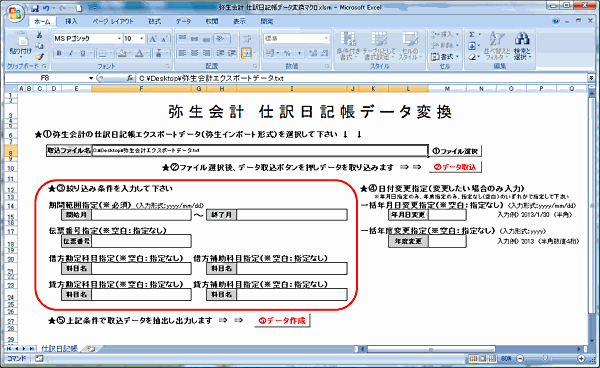Click the zoom out minus button
Viewport: 600px width, 368px height.
point(520,358)
